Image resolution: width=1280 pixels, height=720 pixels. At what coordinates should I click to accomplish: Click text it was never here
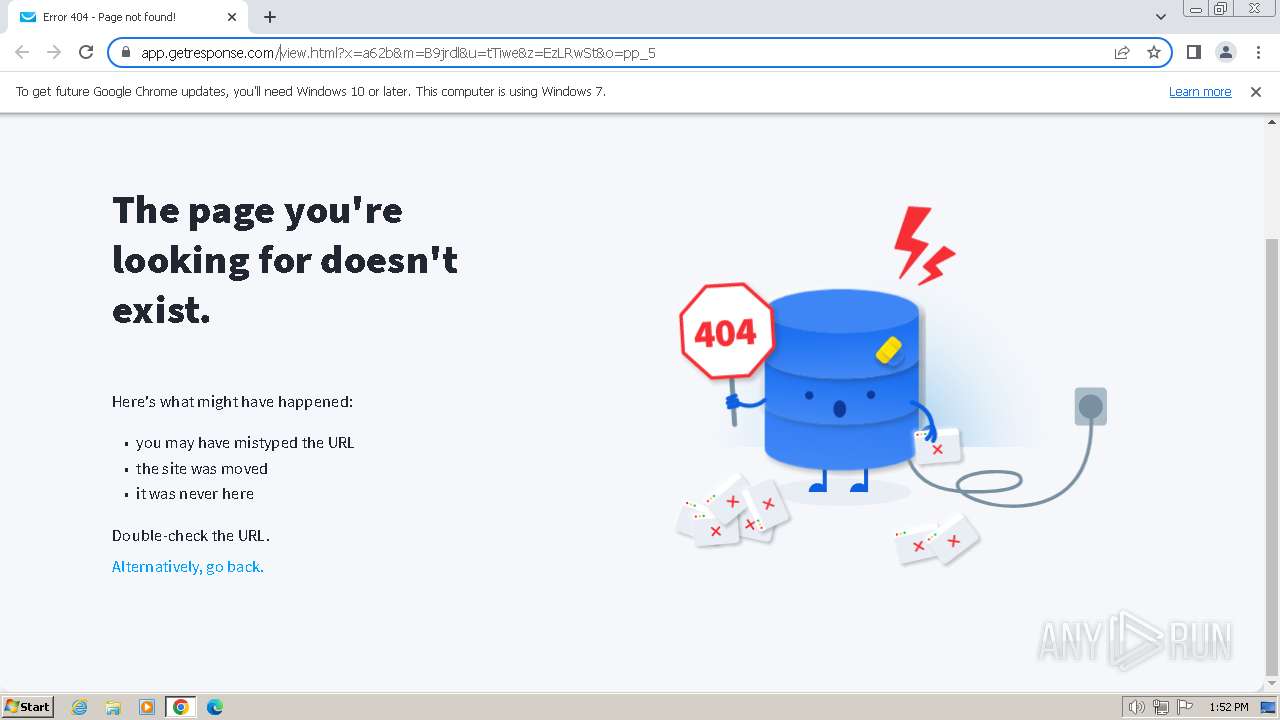[195, 494]
